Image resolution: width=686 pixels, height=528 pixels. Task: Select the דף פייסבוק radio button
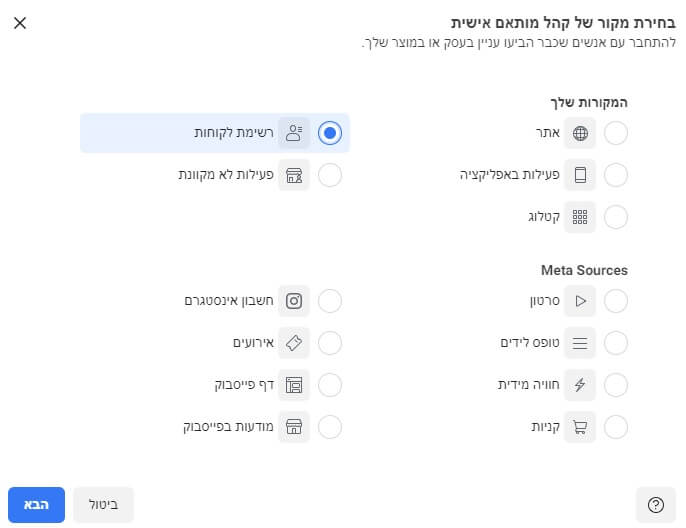pos(330,385)
